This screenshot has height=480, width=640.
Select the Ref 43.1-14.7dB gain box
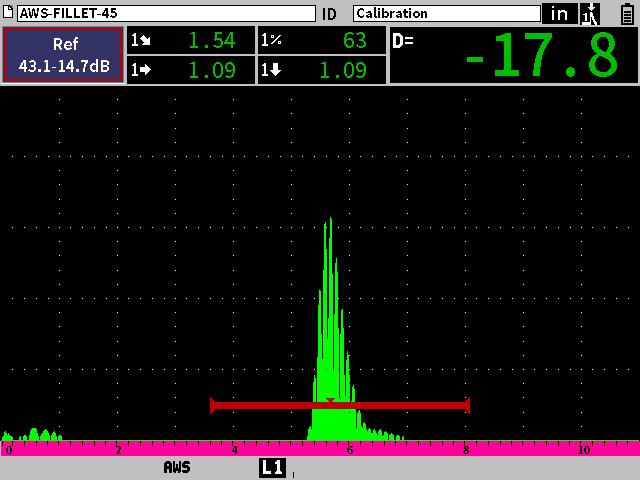pos(63,55)
